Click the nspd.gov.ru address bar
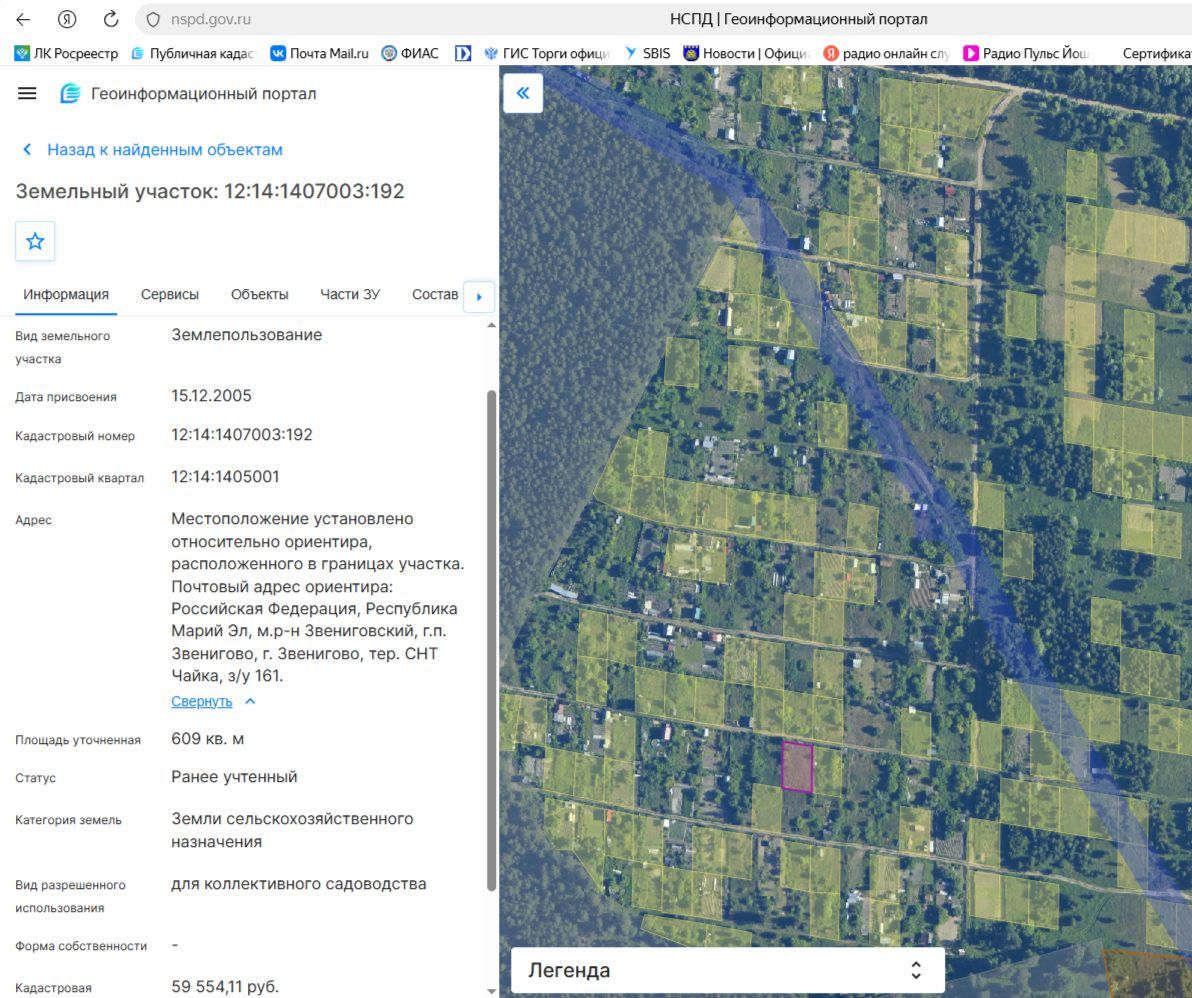This screenshot has width=1192, height=998. 210,19
